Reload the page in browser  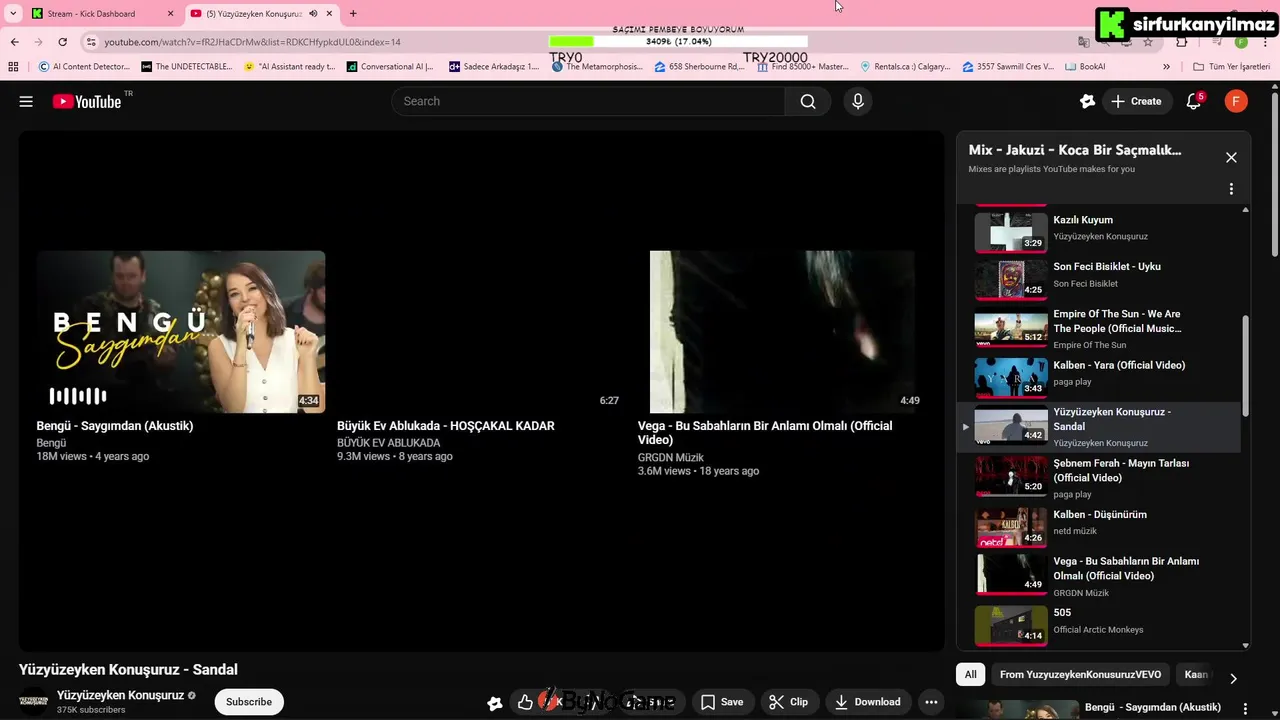pyautogui.click(x=62, y=42)
